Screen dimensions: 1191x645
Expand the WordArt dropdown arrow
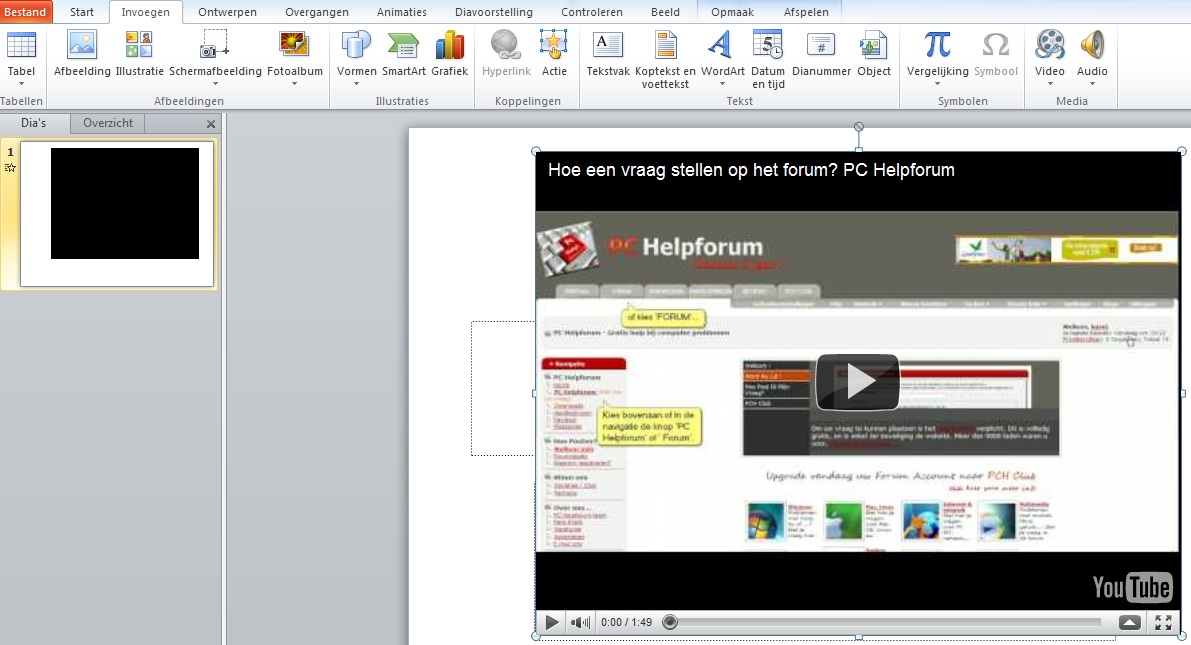click(x=722, y=84)
